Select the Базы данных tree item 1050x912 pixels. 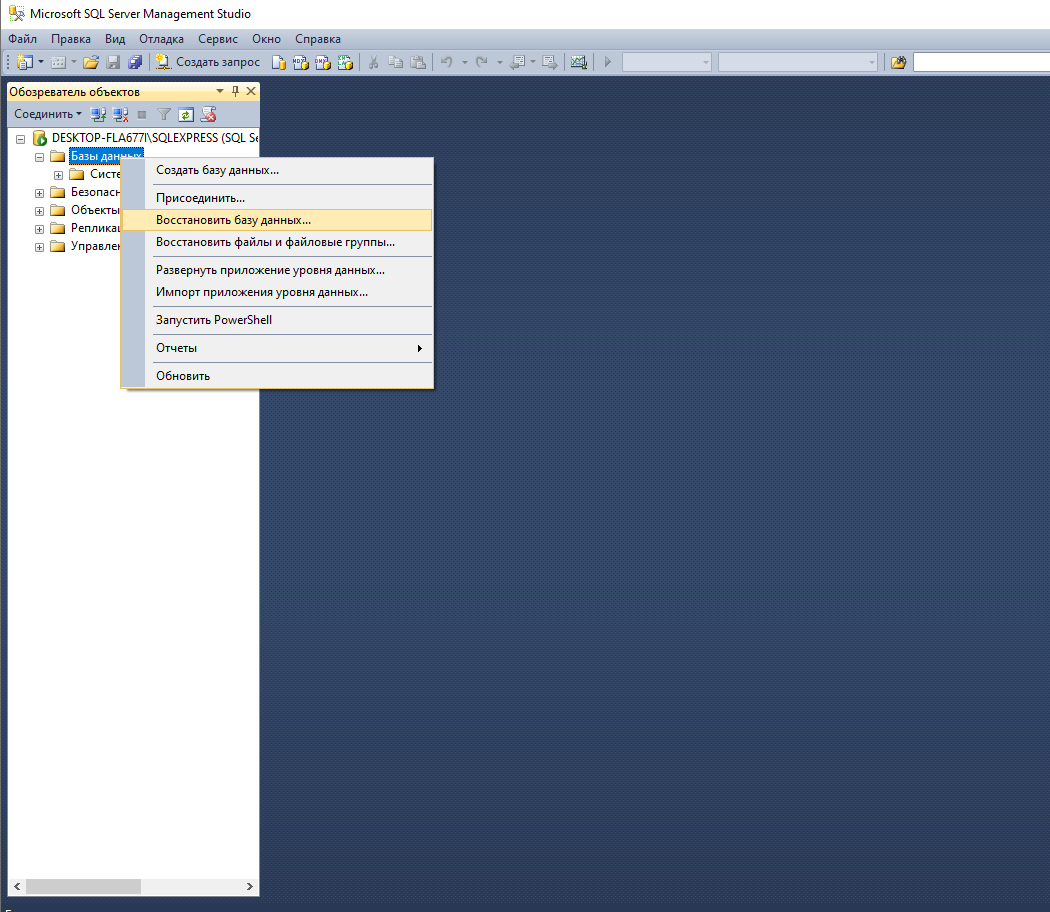coord(106,156)
